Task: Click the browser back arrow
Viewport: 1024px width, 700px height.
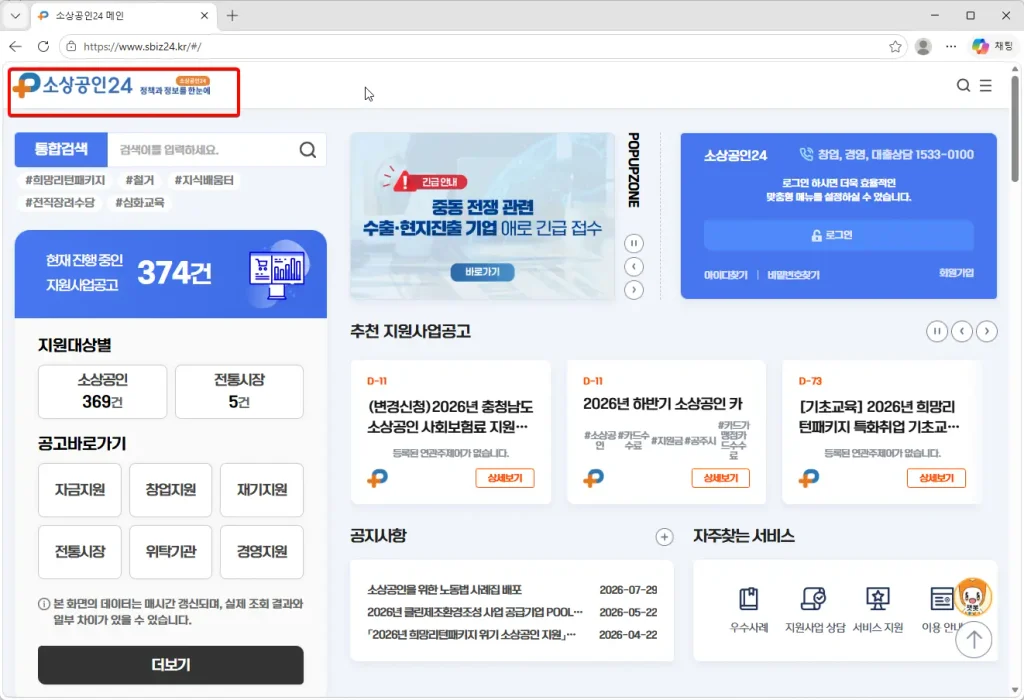Action: pyautogui.click(x=16, y=46)
